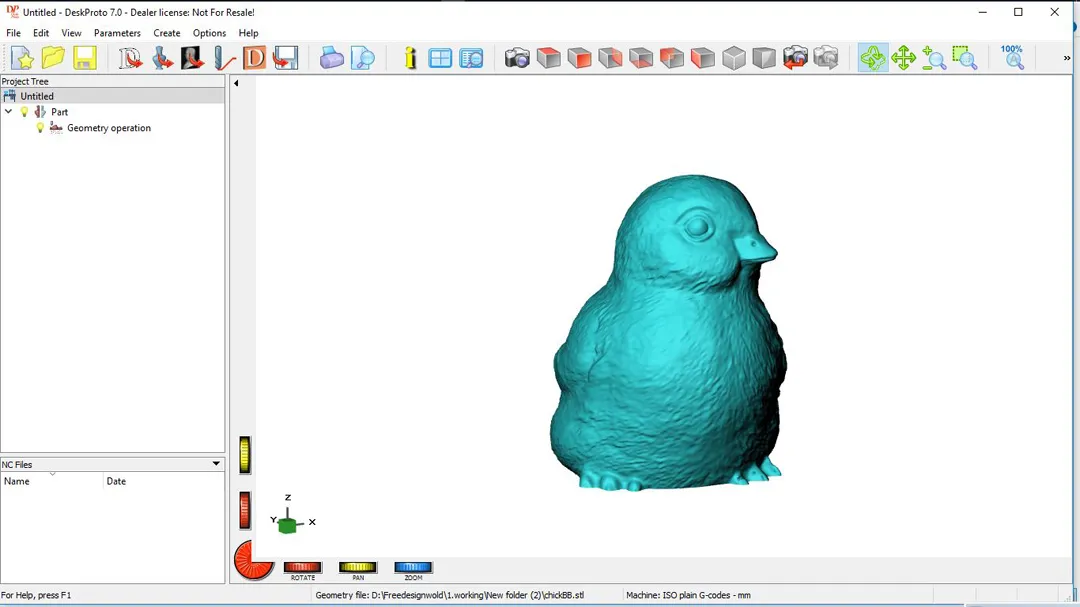
Task: Save the project using the floppy disk icon
Action: coord(85,58)
